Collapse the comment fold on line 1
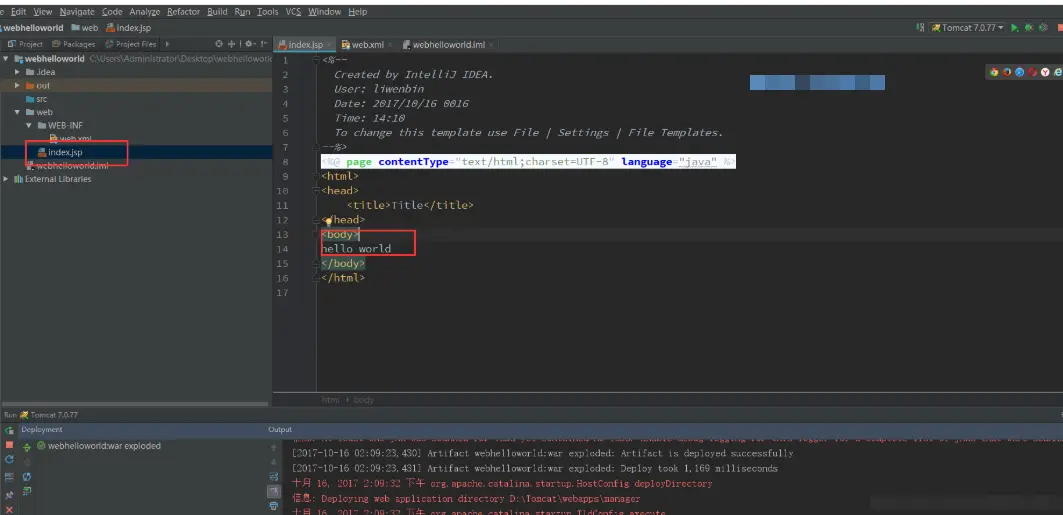 tap(317, 60)
